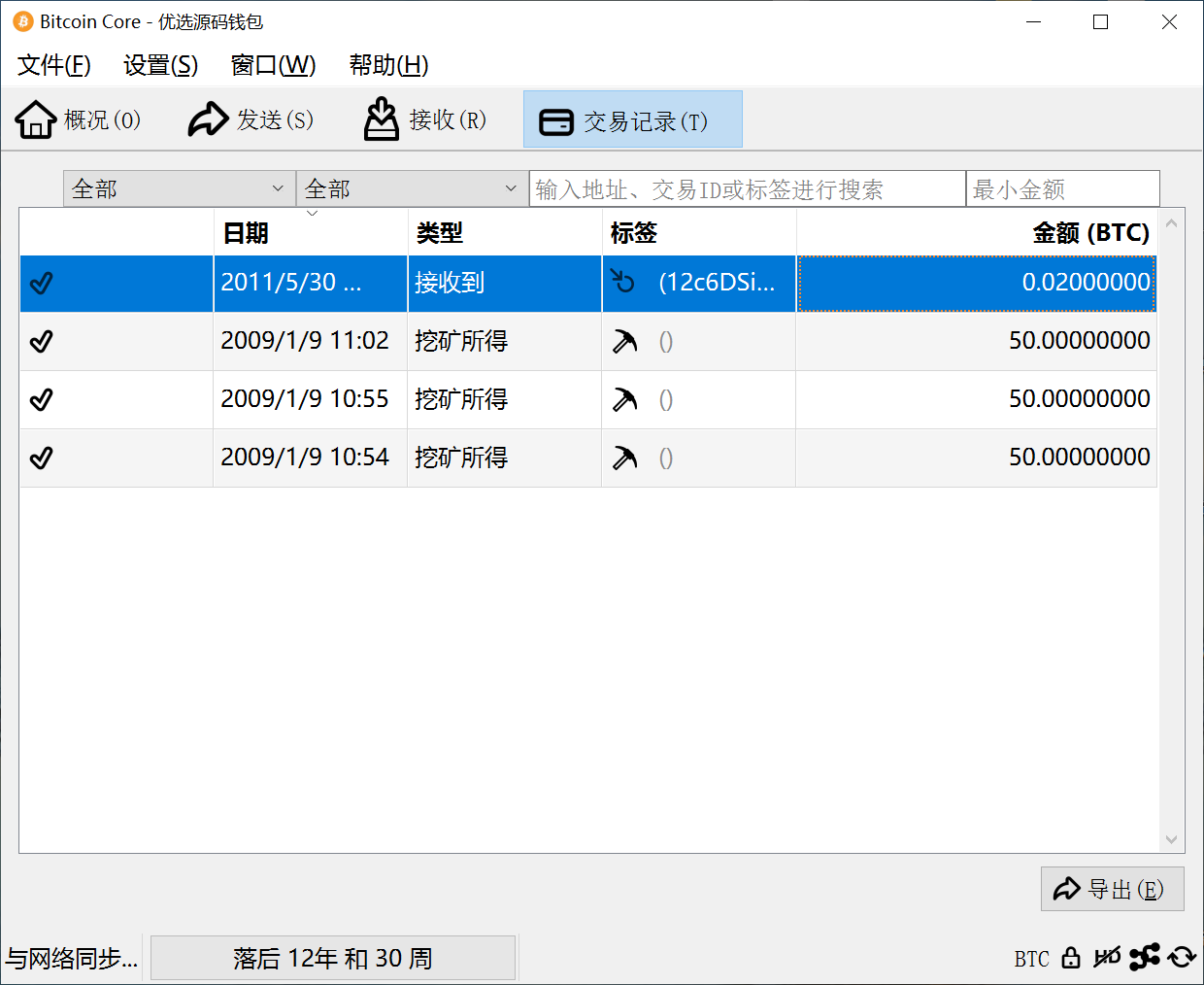Open the 设置 (Settings) menu
Screen dimensions: 1204x985
click(159, 65)
